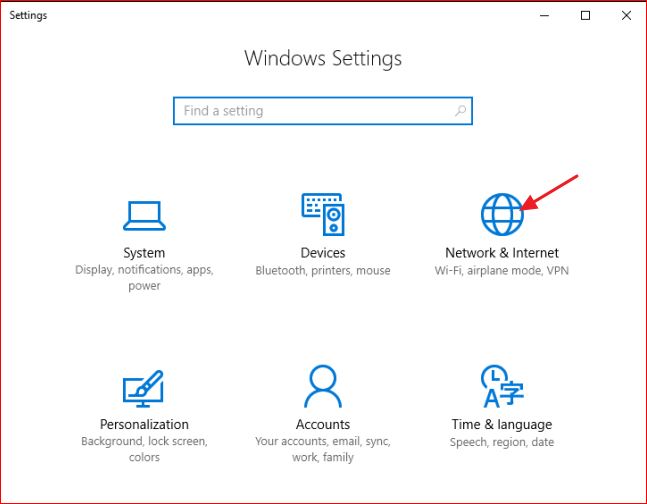Click the magnifier search icon
Viewport: 647px width, 504px height.
[x=460, y=111]
